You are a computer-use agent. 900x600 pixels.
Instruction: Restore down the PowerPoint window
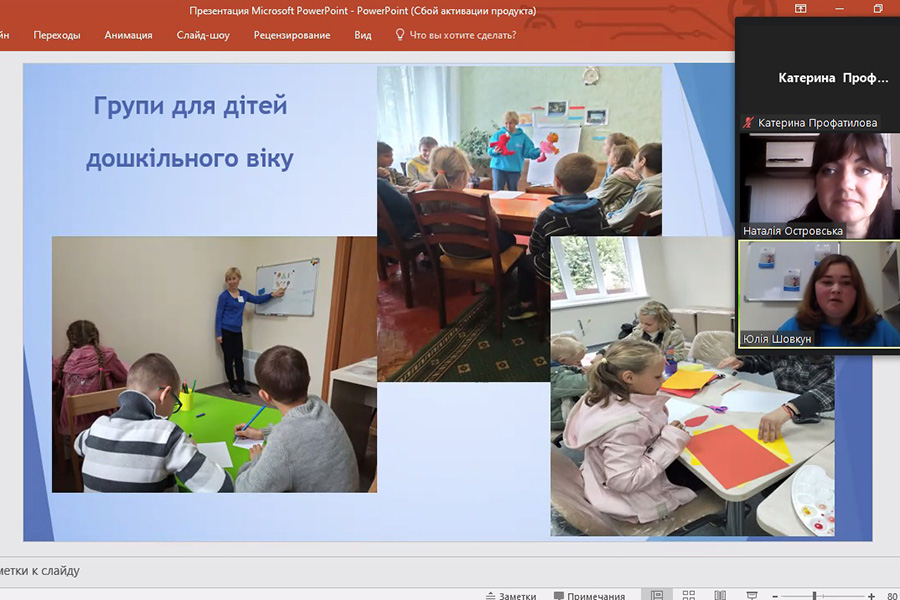(x=878, y=8)
